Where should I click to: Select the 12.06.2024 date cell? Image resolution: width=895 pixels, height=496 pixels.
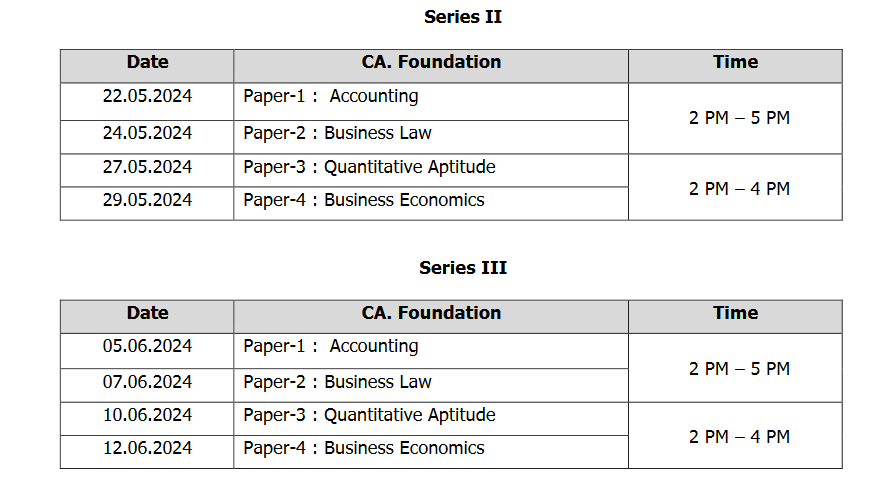pos(147,448)
